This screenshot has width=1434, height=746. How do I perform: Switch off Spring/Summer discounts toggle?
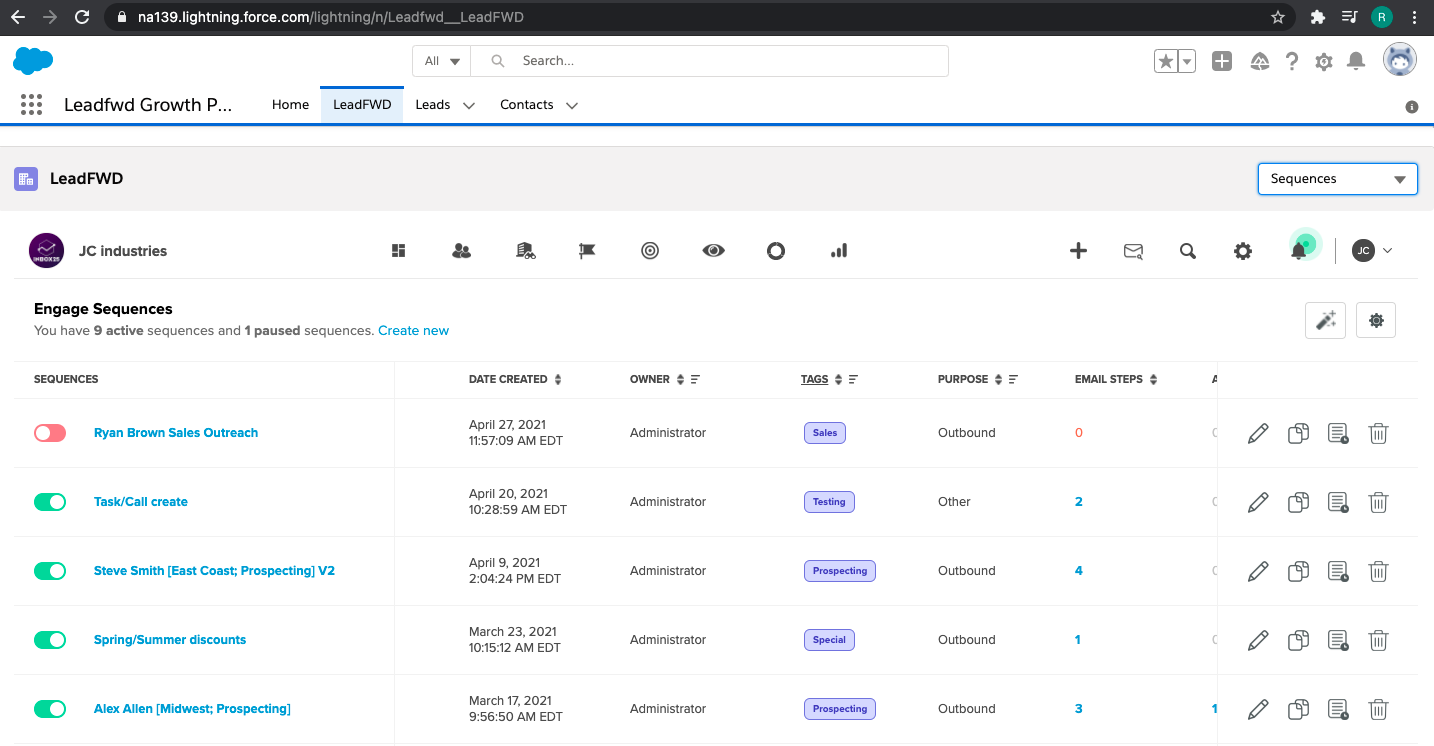(x=50, y=640)
